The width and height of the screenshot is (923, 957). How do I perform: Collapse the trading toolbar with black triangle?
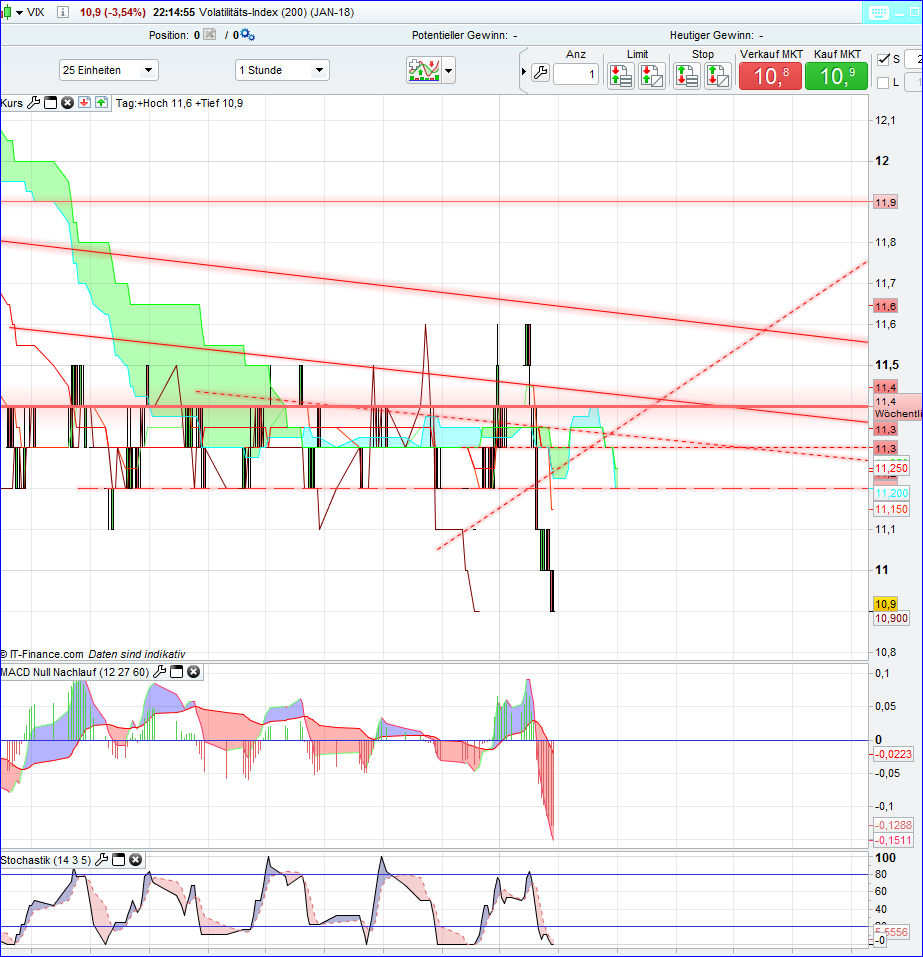(524, 72)
